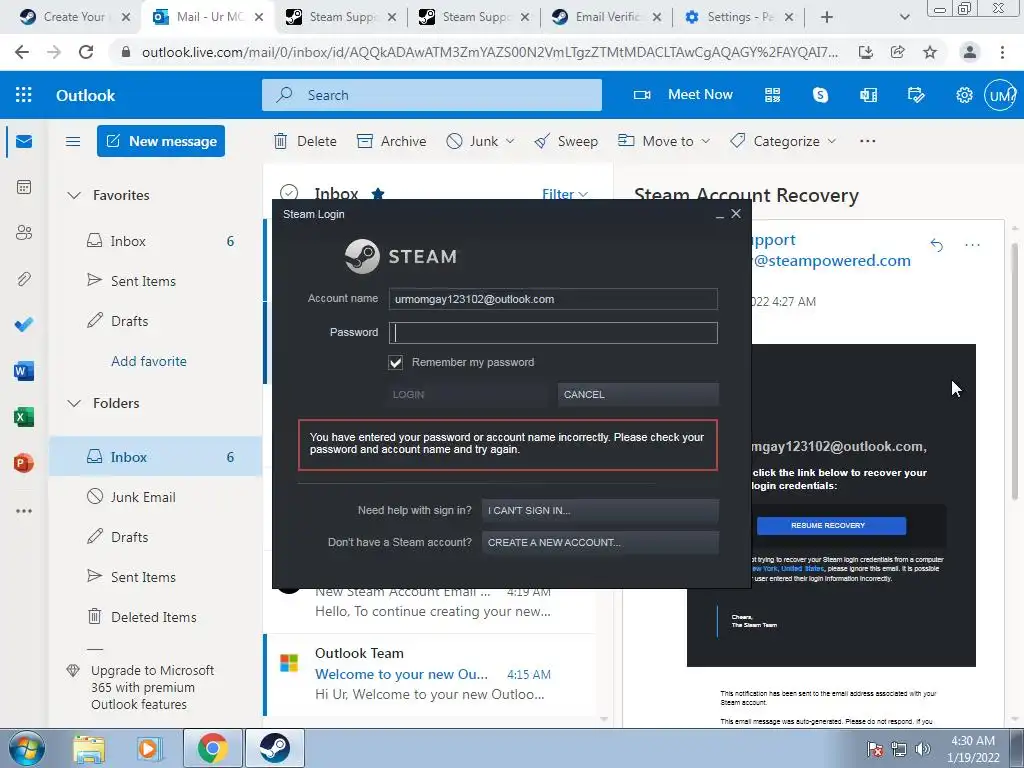Bookmark this page with the star icon
The height and width of the screenshot is (768, 1024).
click(x=930, y=52)
